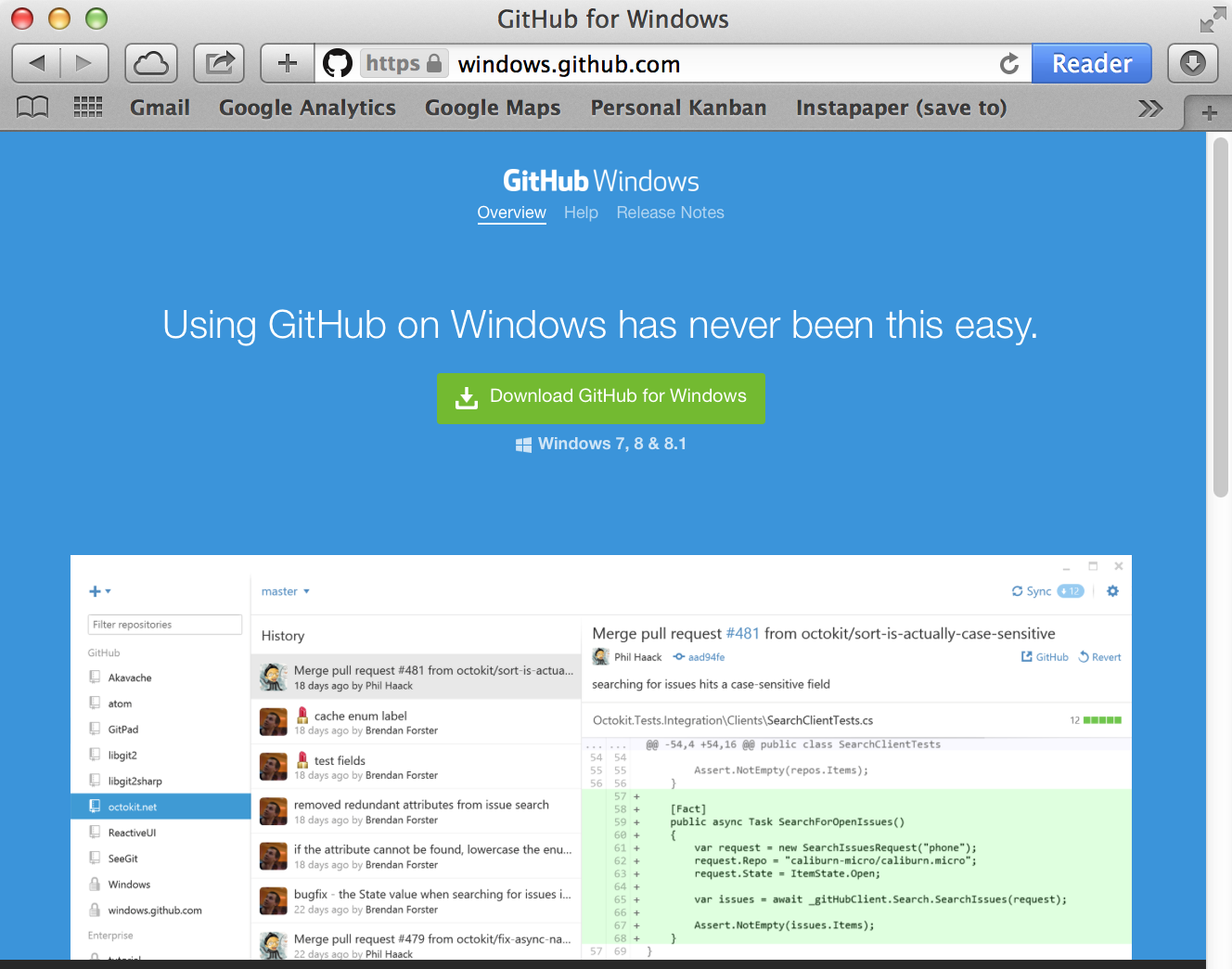1232x969 pixels.
Task: Select the libgit2sharp repository
Action: (160, 782)
